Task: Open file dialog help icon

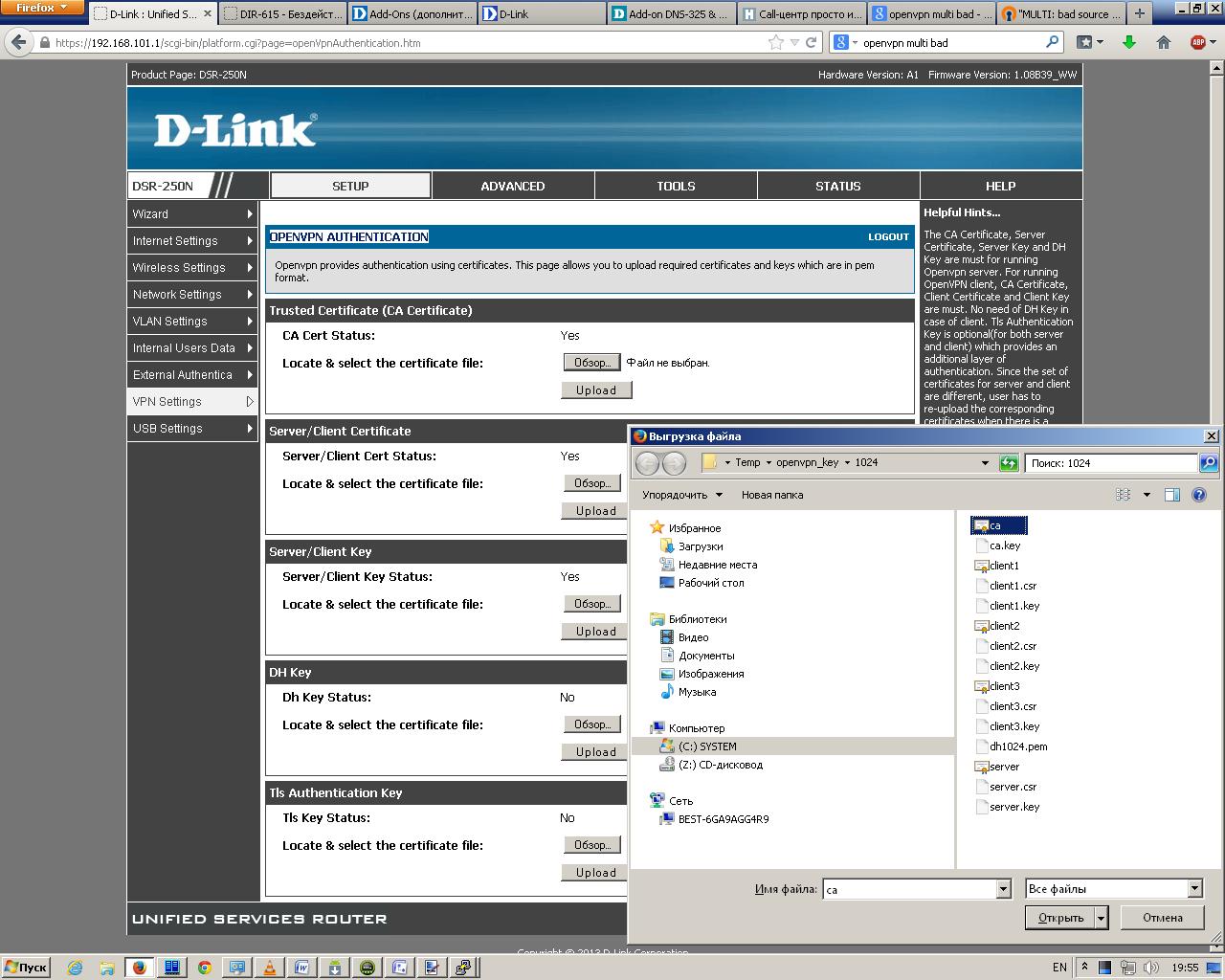Action: click(x=1199, y=495)
